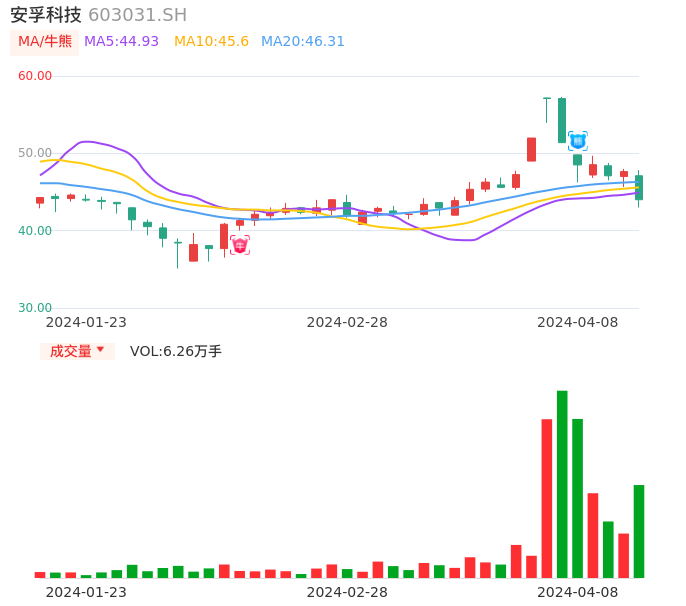Click the 2024-01-23 date label under price chart
Image resolution: width=686 pixels, height=606 pixels.
click(86, 322)
